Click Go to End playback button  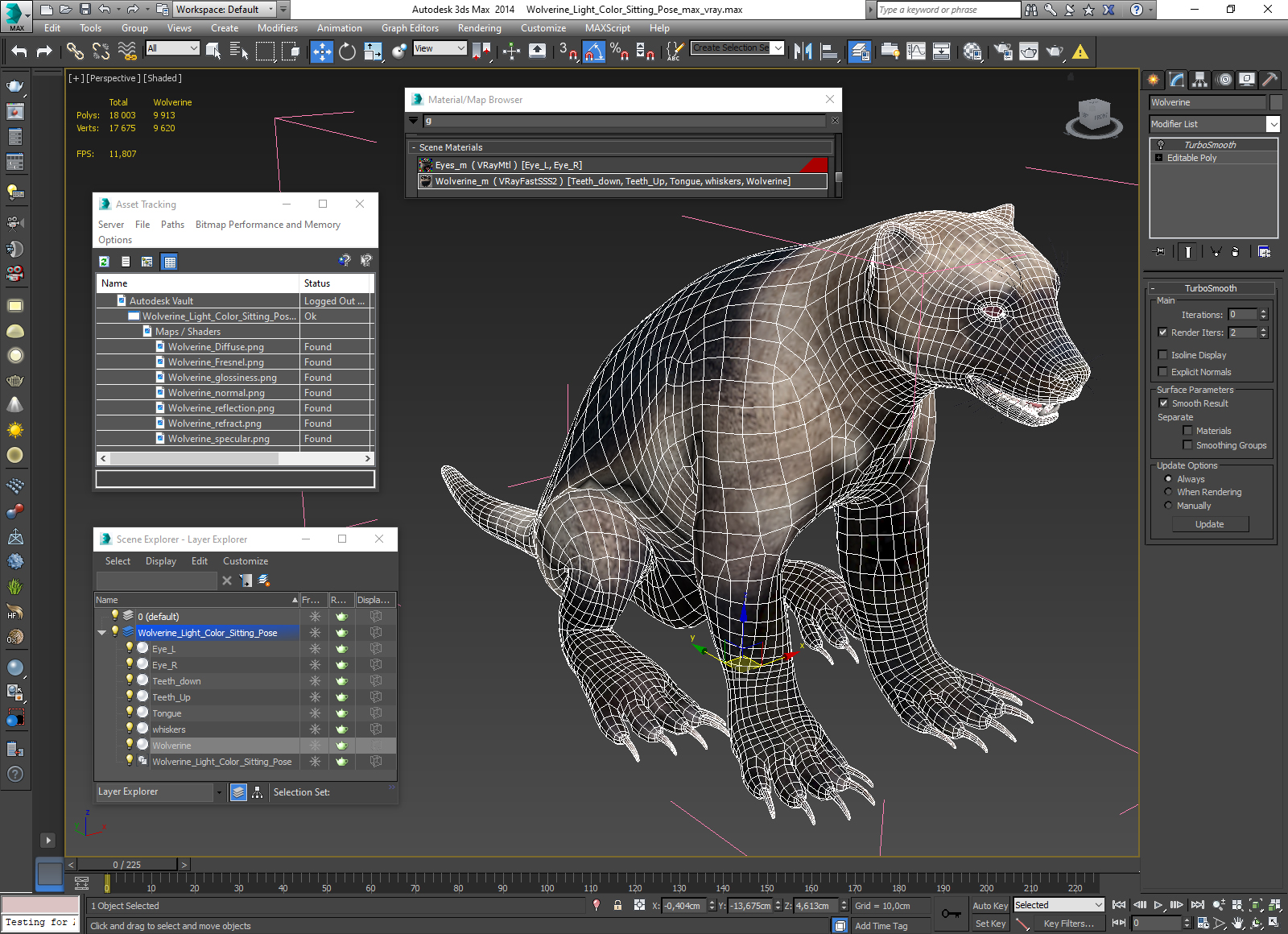(1197, 905)
